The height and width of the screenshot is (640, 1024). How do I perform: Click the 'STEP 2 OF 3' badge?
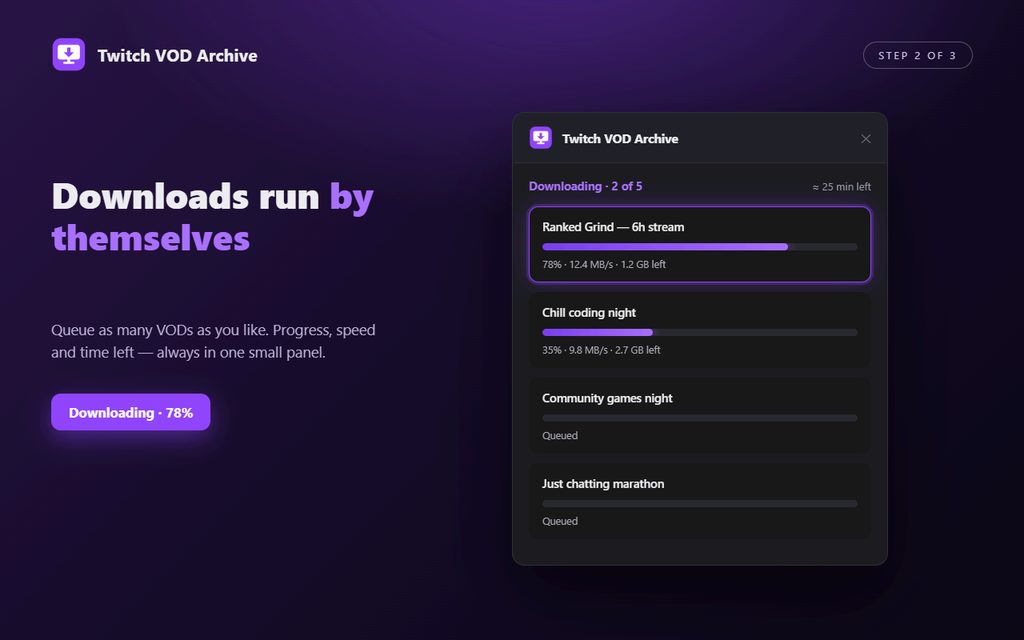918,56
